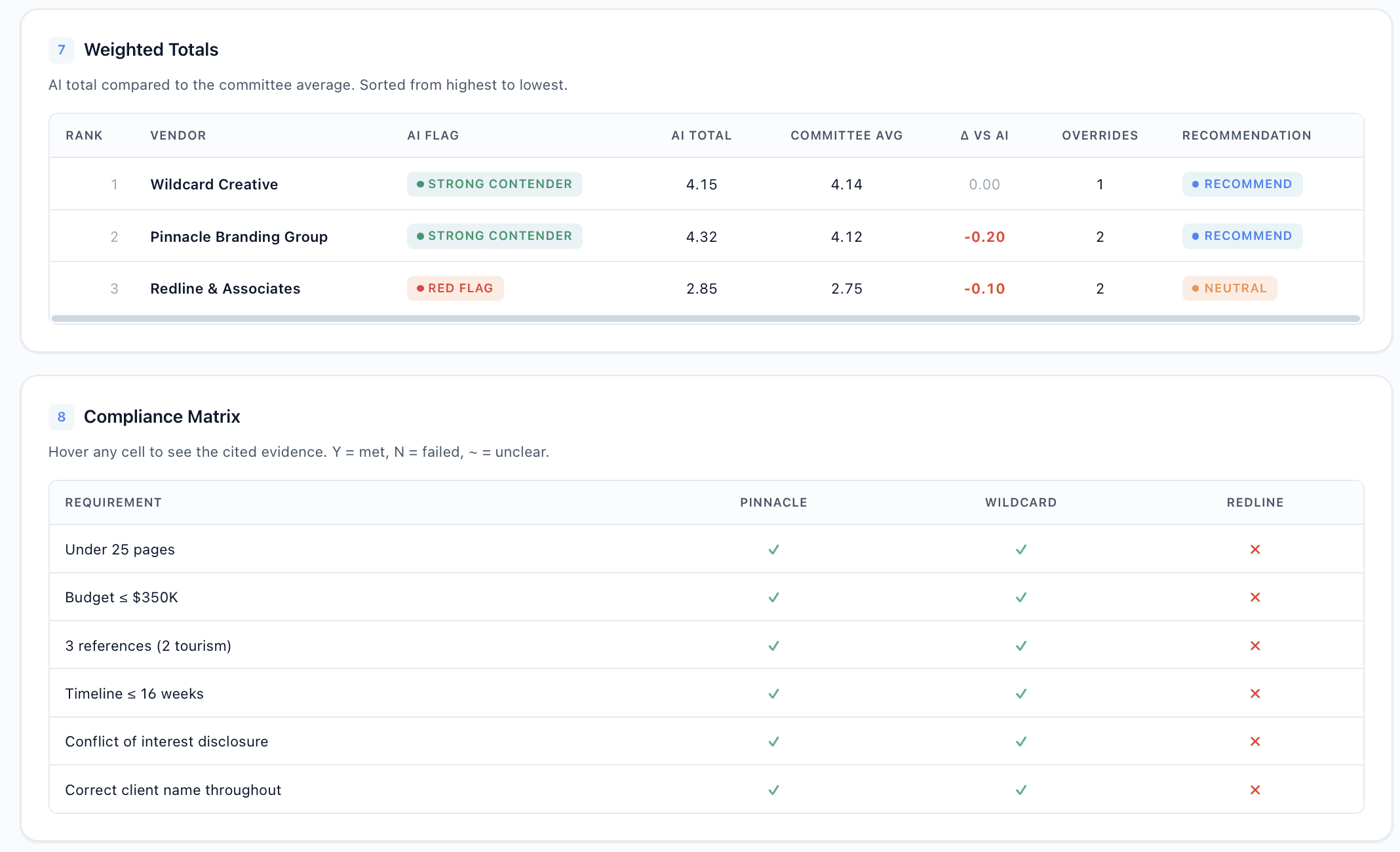Click the Compliance Matrix section heading

pos(162,417)
